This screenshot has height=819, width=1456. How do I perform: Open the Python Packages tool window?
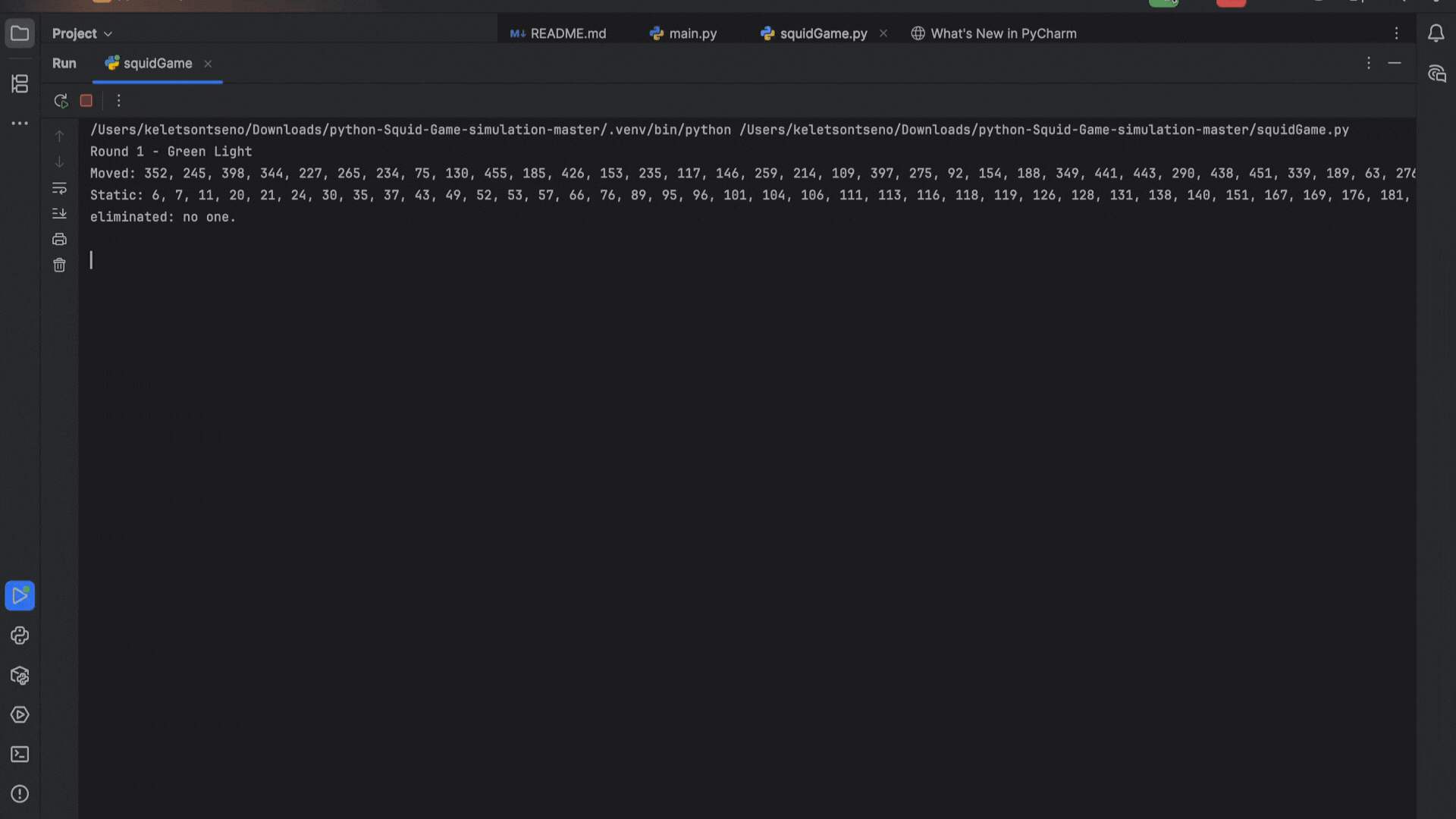tap(20, 676)
